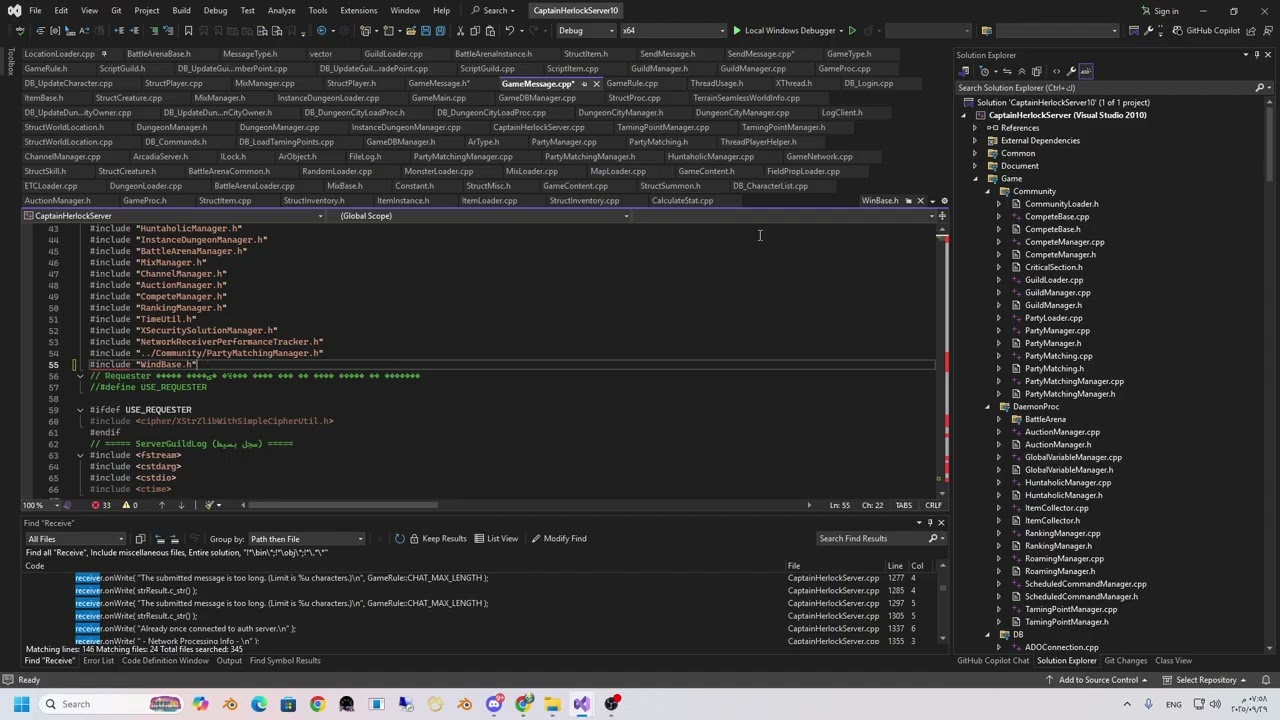Open the All Files scope dropdown
Screen dimensions: 1280x720
(x=75, y=539)
